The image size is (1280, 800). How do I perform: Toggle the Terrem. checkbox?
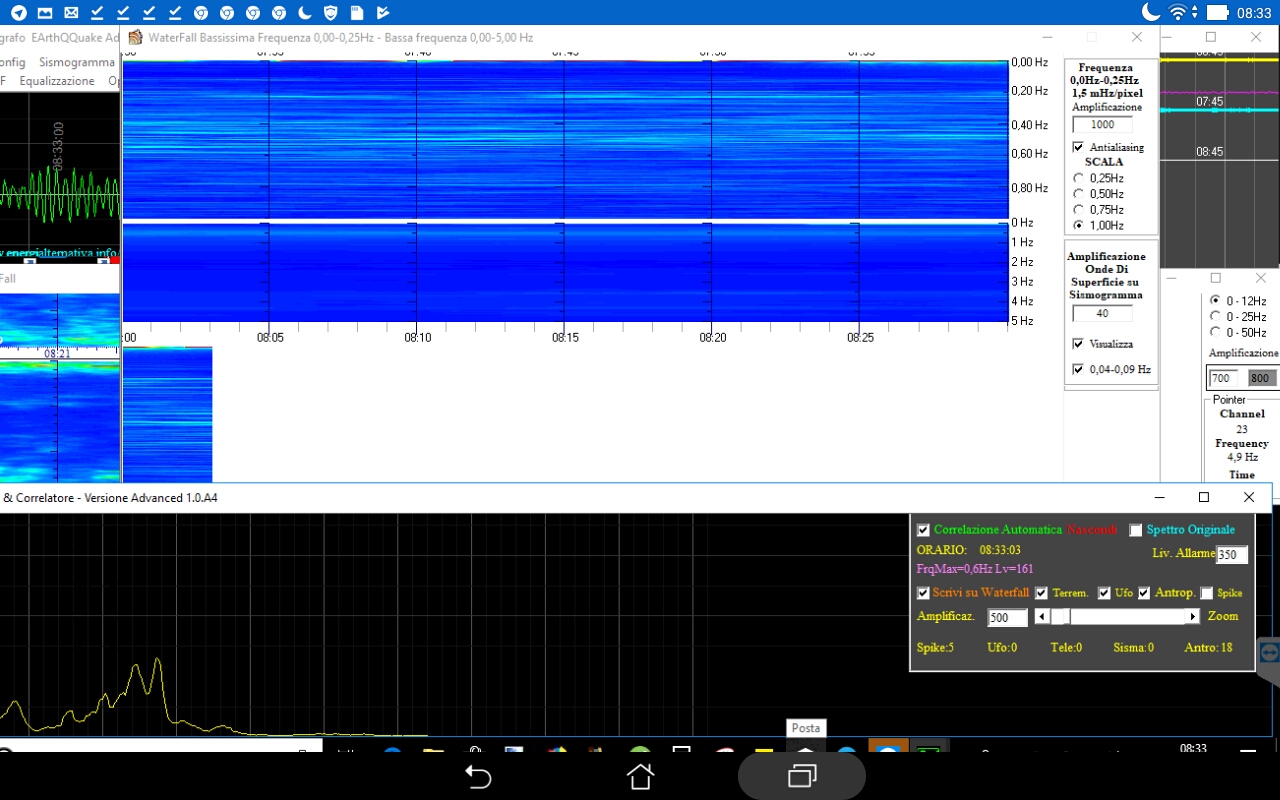coord(1041,593)
